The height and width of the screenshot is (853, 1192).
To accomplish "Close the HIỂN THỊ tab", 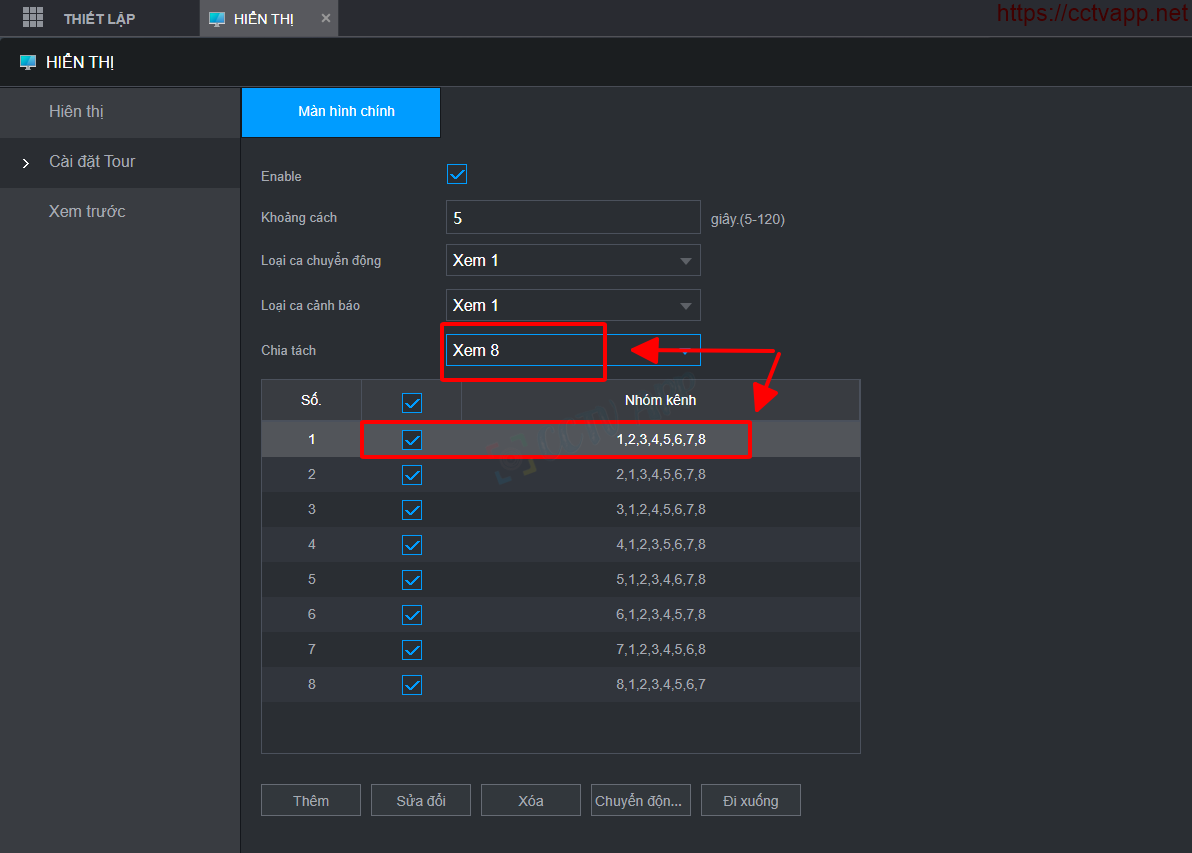I will coord(326,18).
